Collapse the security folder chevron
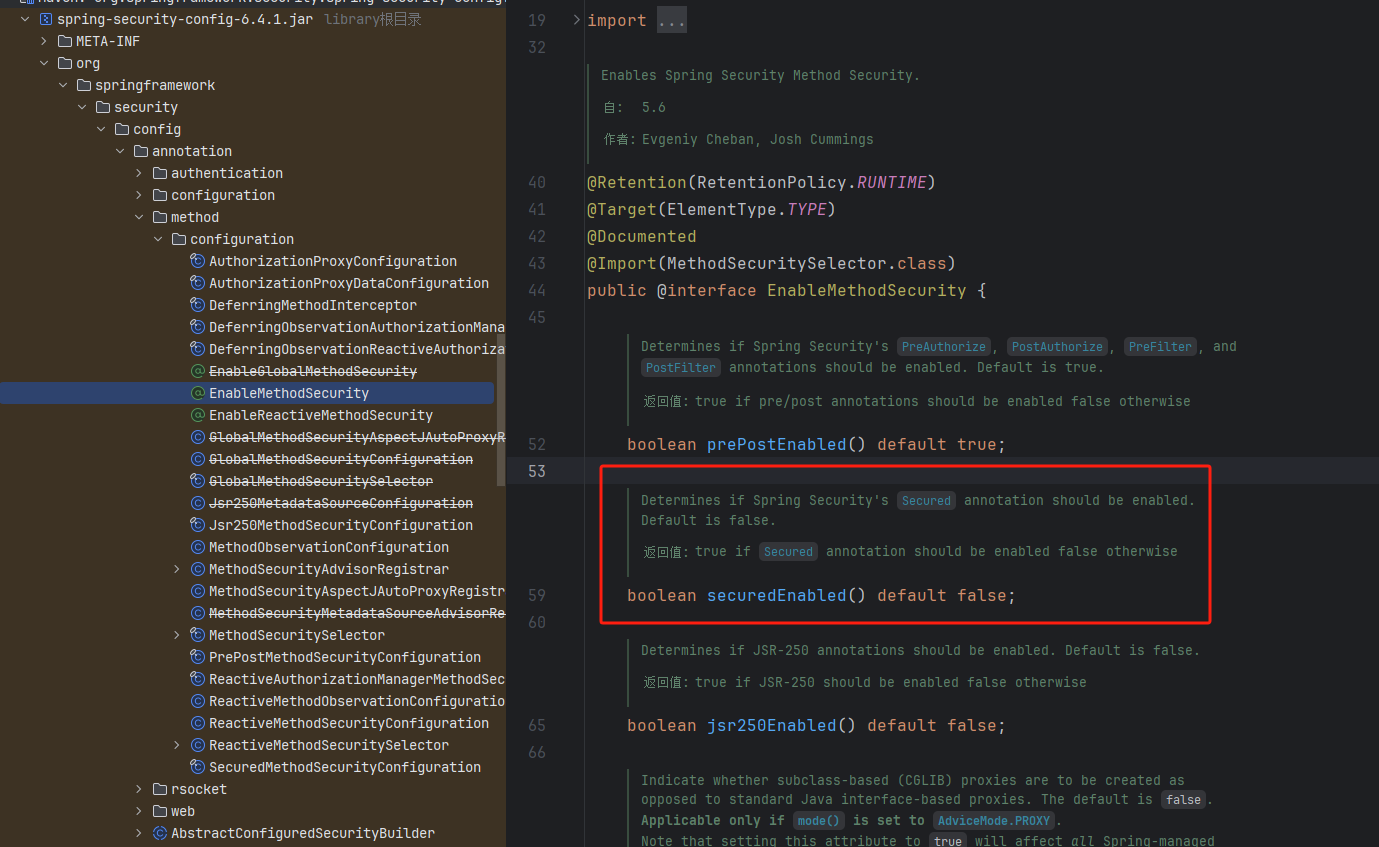The height and width of the screenshot is (847, 1379). (82, 107)
